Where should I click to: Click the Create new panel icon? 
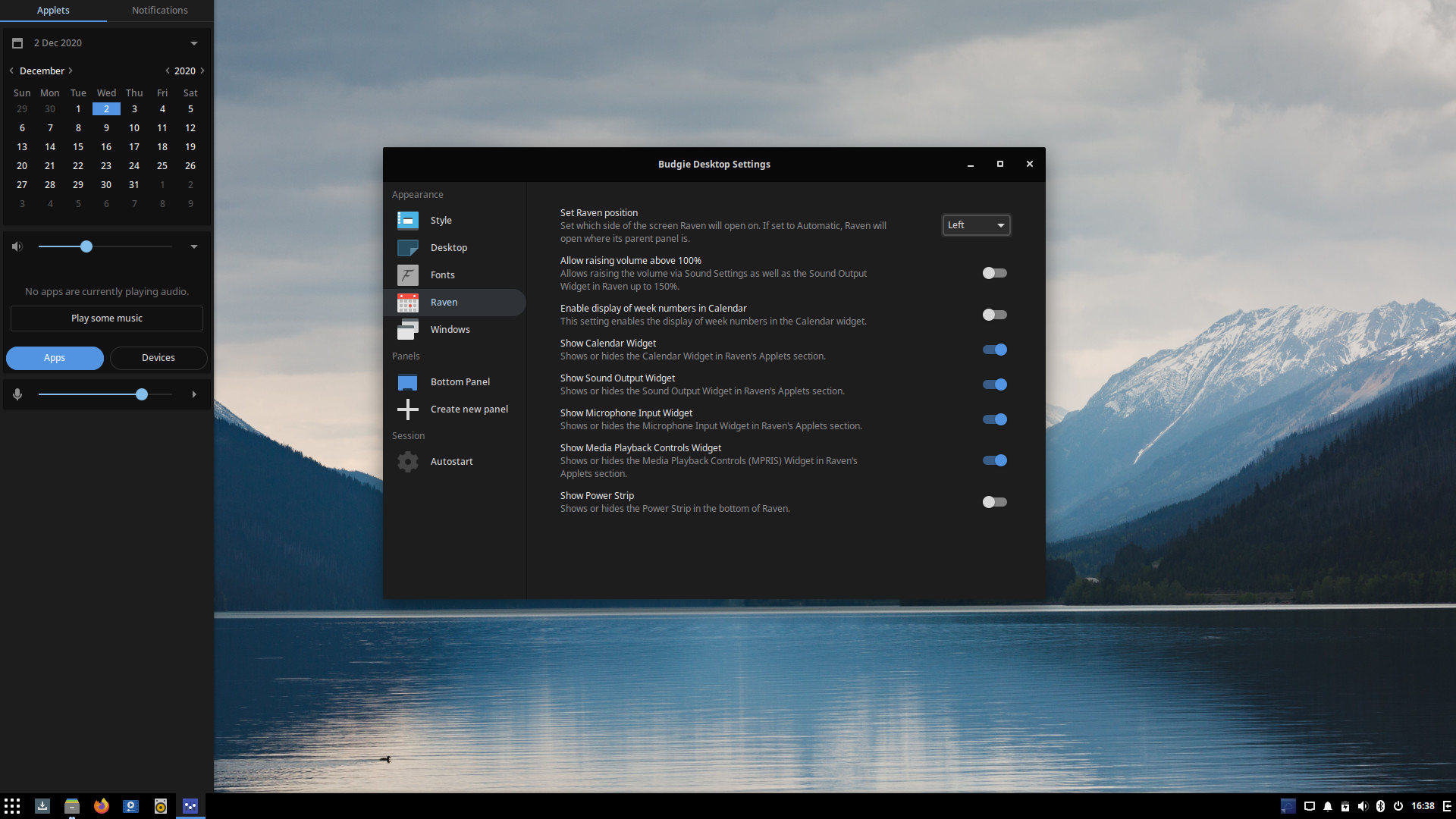coord(408,408)
